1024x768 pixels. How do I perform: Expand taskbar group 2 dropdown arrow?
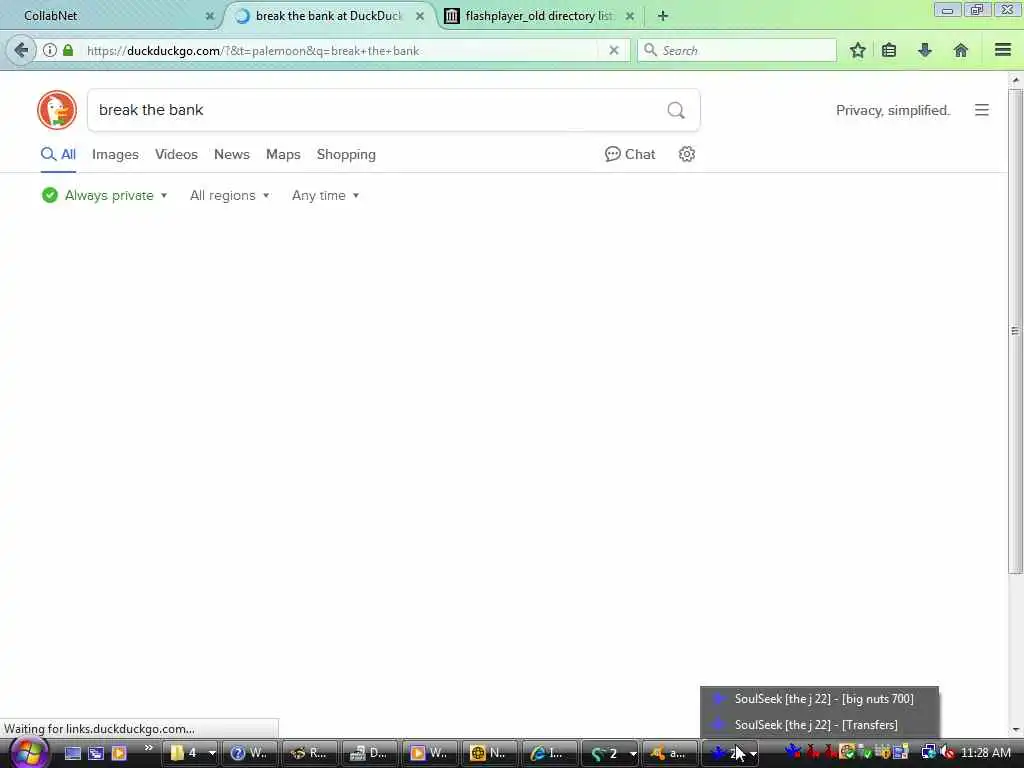632,753
